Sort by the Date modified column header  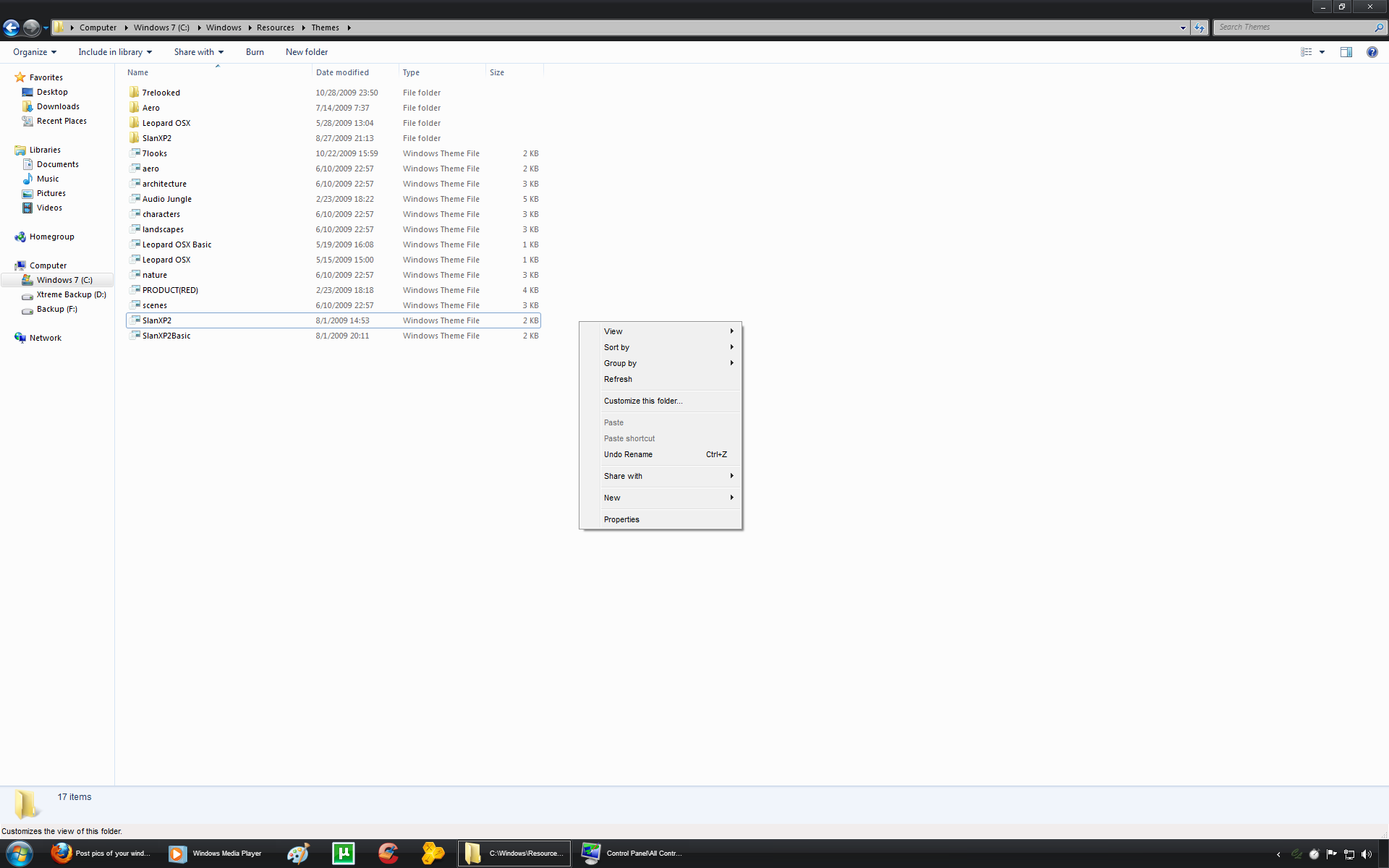pos(355,72)
